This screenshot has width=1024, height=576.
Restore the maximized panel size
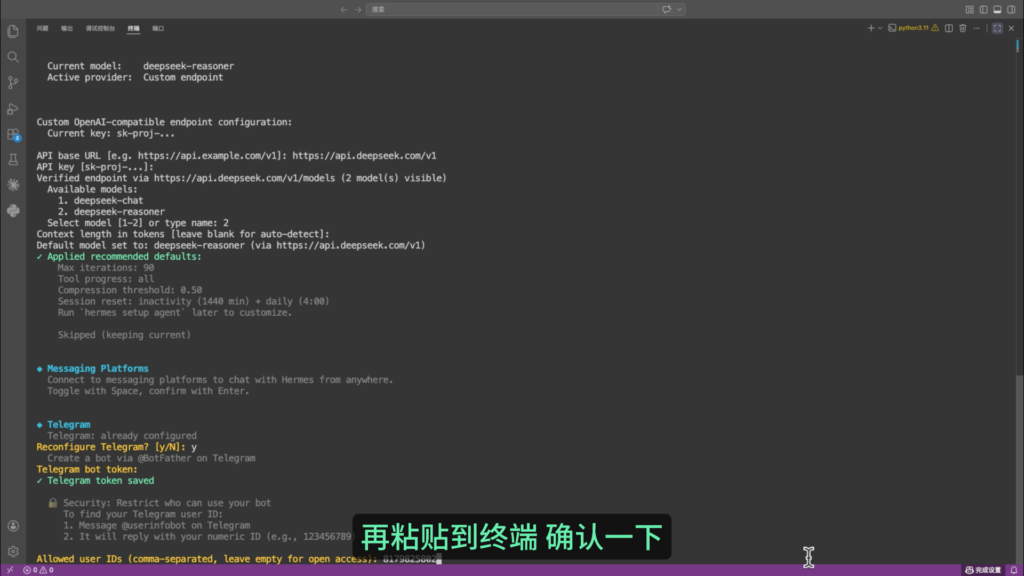click(997, 28)
